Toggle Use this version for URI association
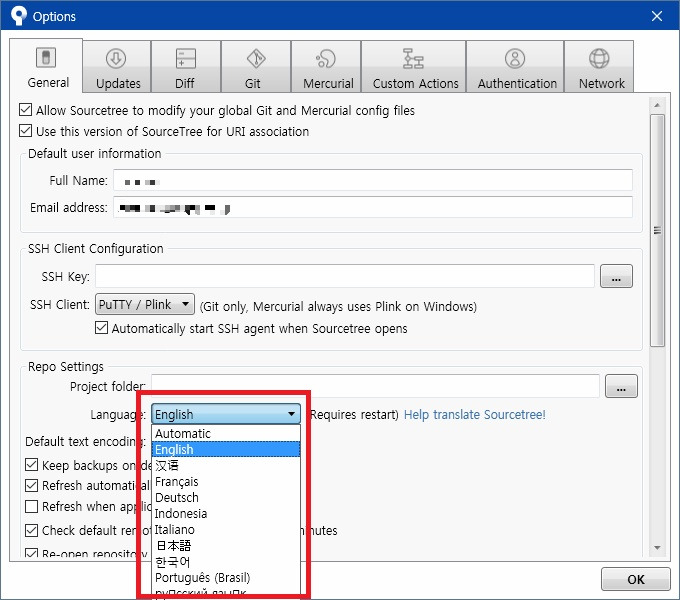 tap(26, 130)
